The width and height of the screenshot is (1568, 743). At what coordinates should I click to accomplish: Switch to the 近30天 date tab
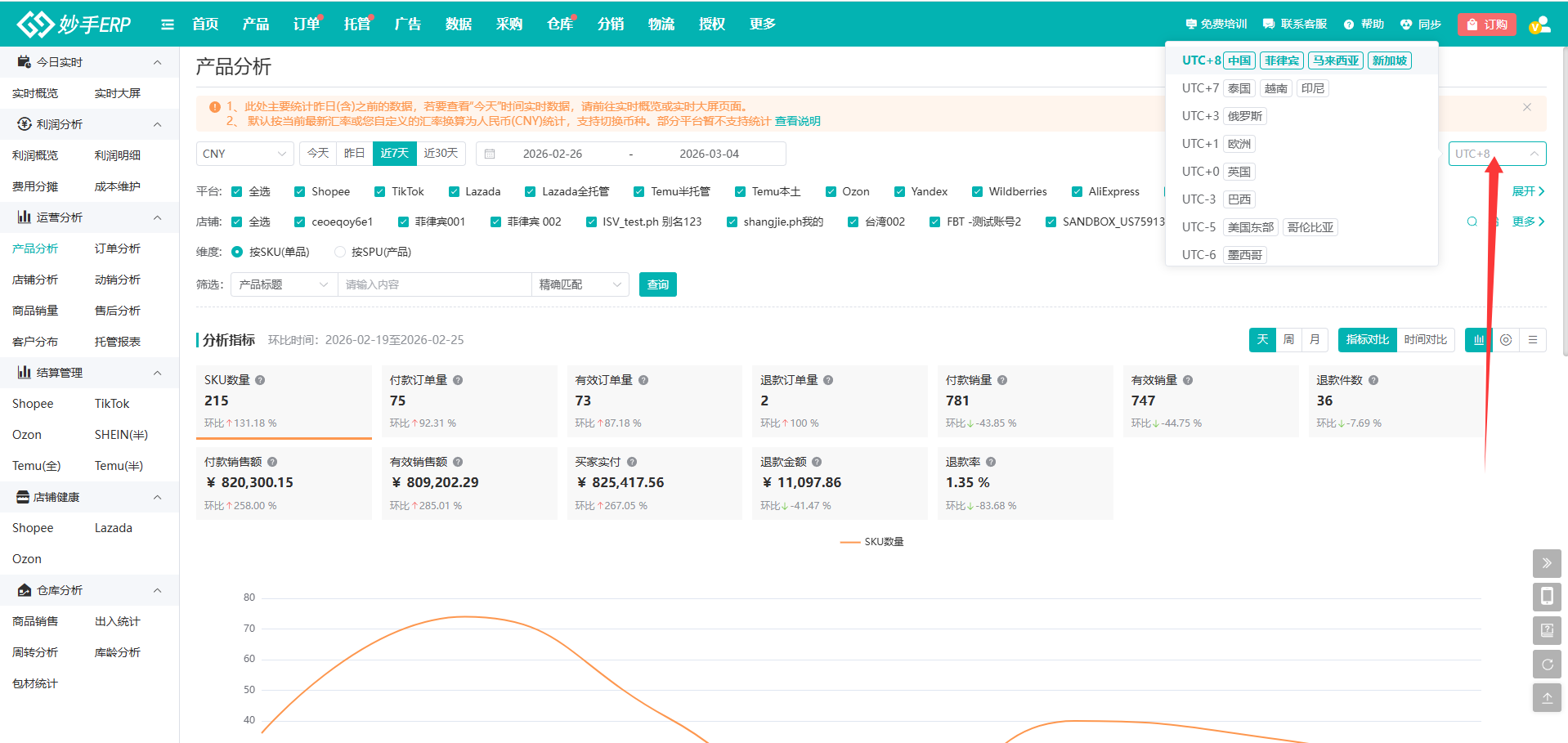441,154
